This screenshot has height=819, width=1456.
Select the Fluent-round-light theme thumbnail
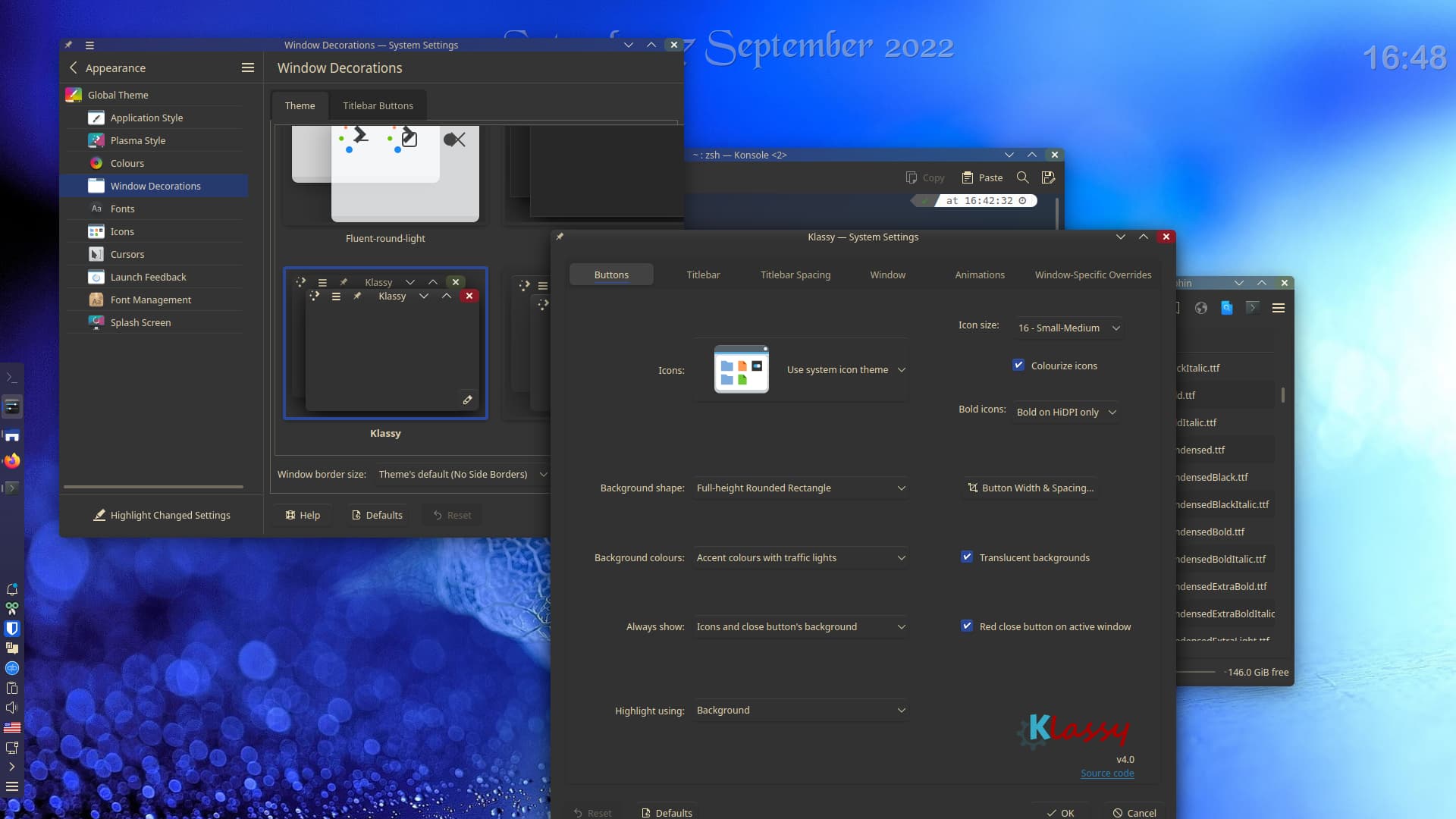coord(385,176)
